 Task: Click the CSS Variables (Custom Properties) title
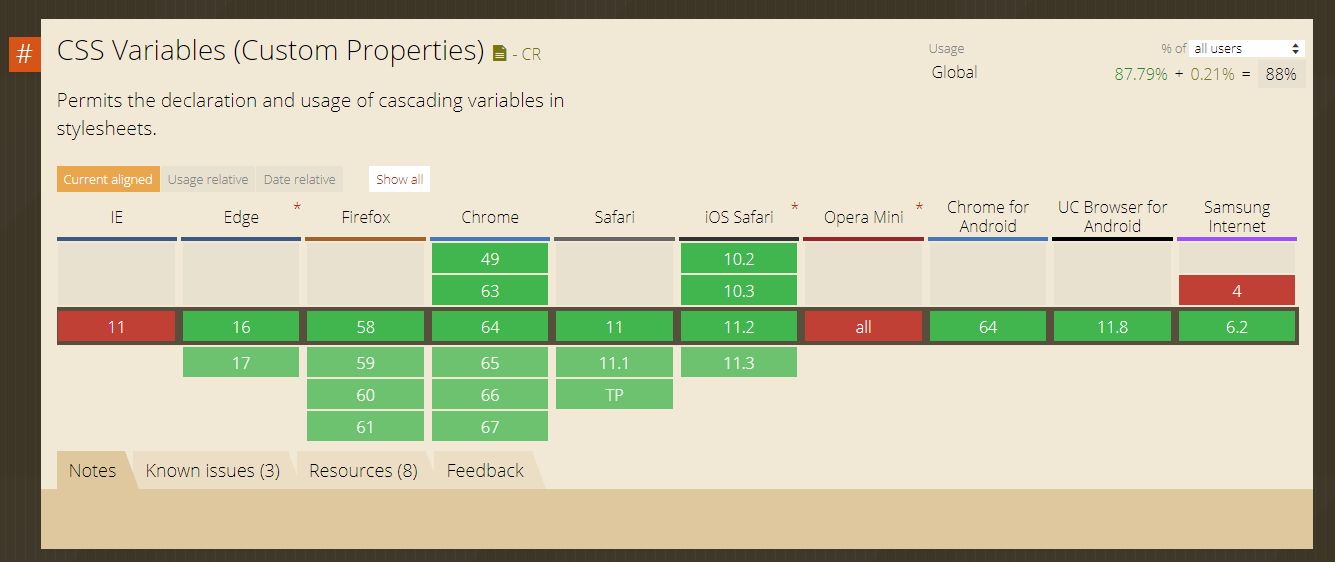(x=271, y=50)
